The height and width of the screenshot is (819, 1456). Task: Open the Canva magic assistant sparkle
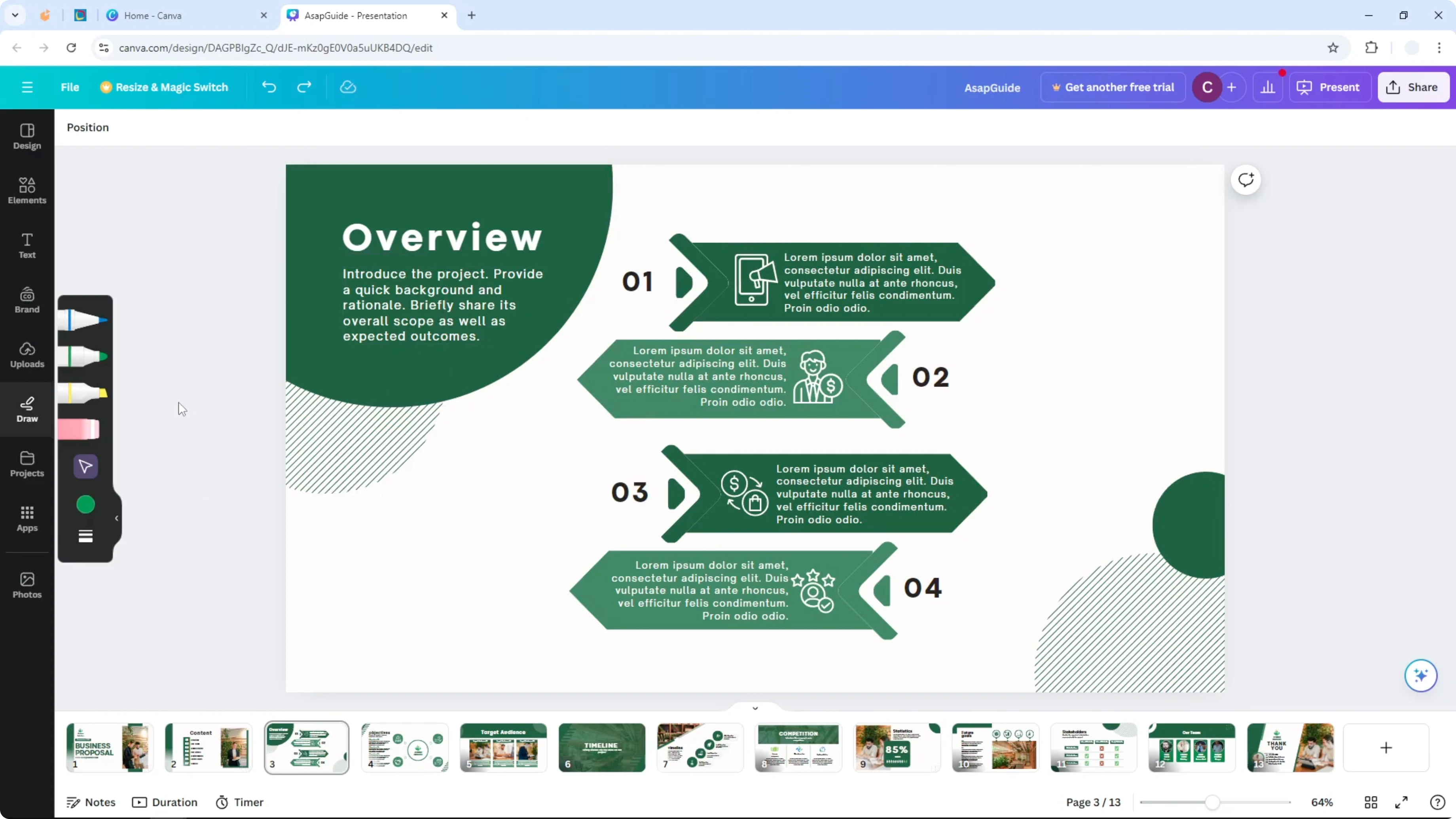coord(1420,675)
